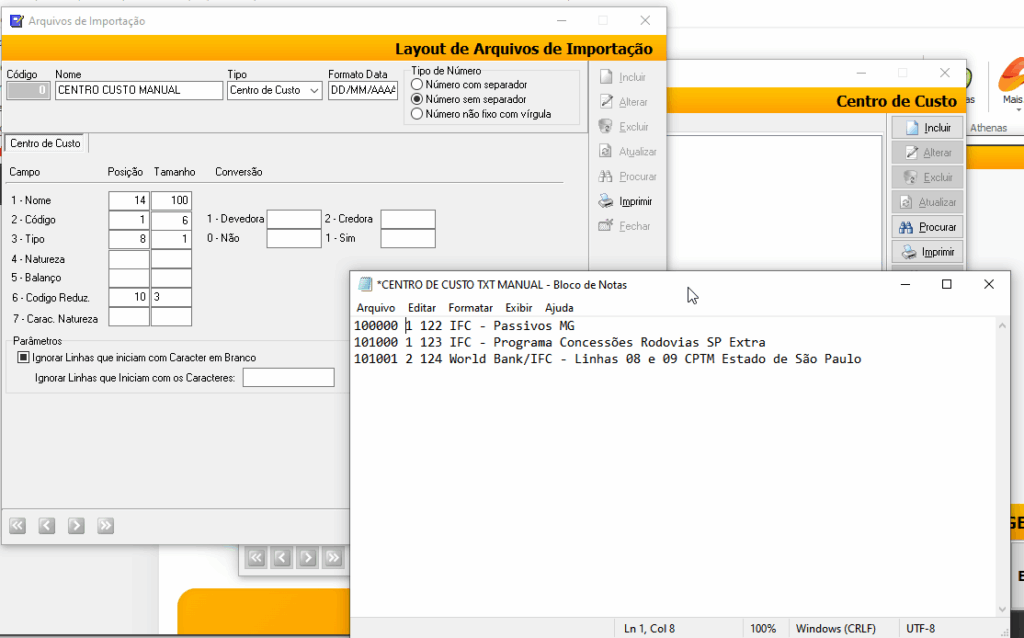1024x638 pixels.
Task: Click the Nome field 'CENTRO CUSTO MANUAL'
Action: [139, 90]
